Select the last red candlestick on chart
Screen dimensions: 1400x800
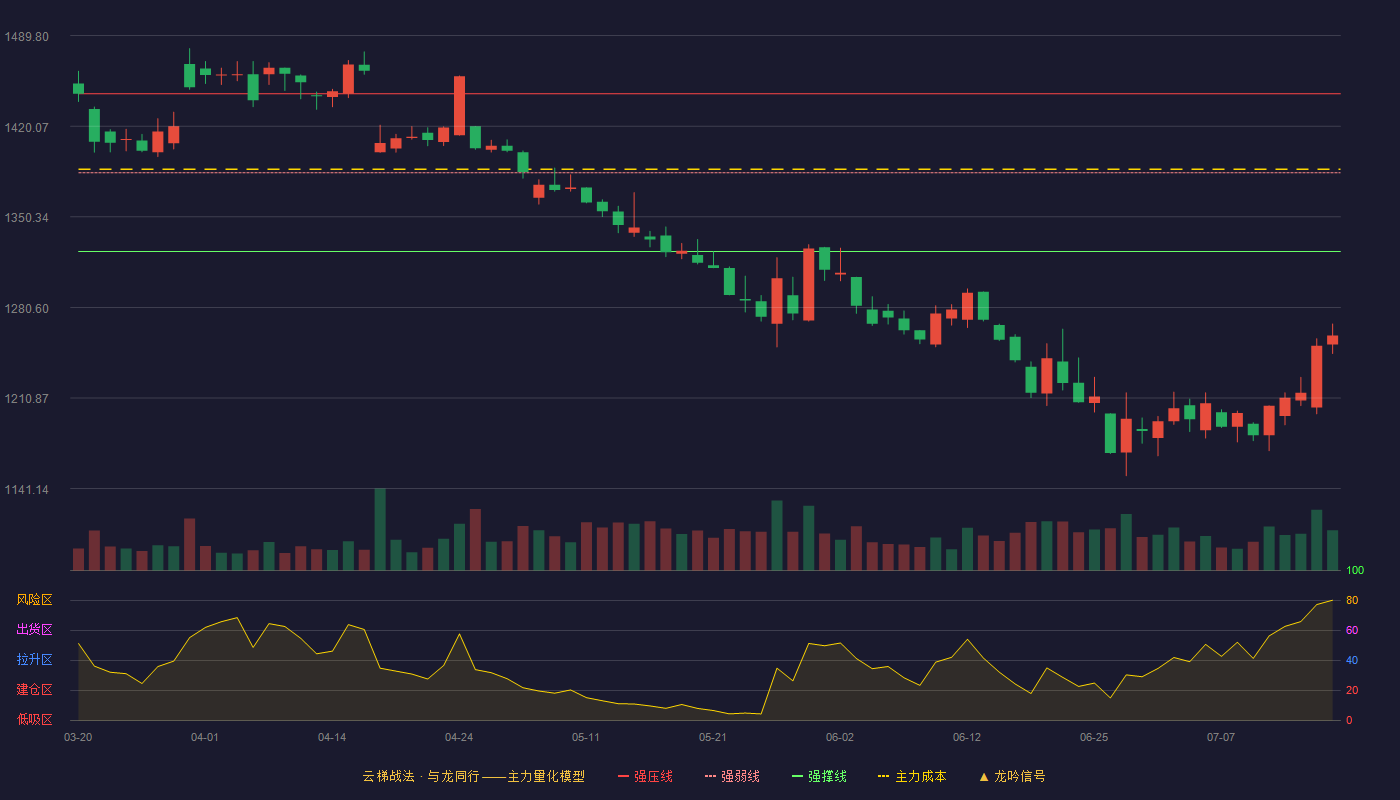1332,339
